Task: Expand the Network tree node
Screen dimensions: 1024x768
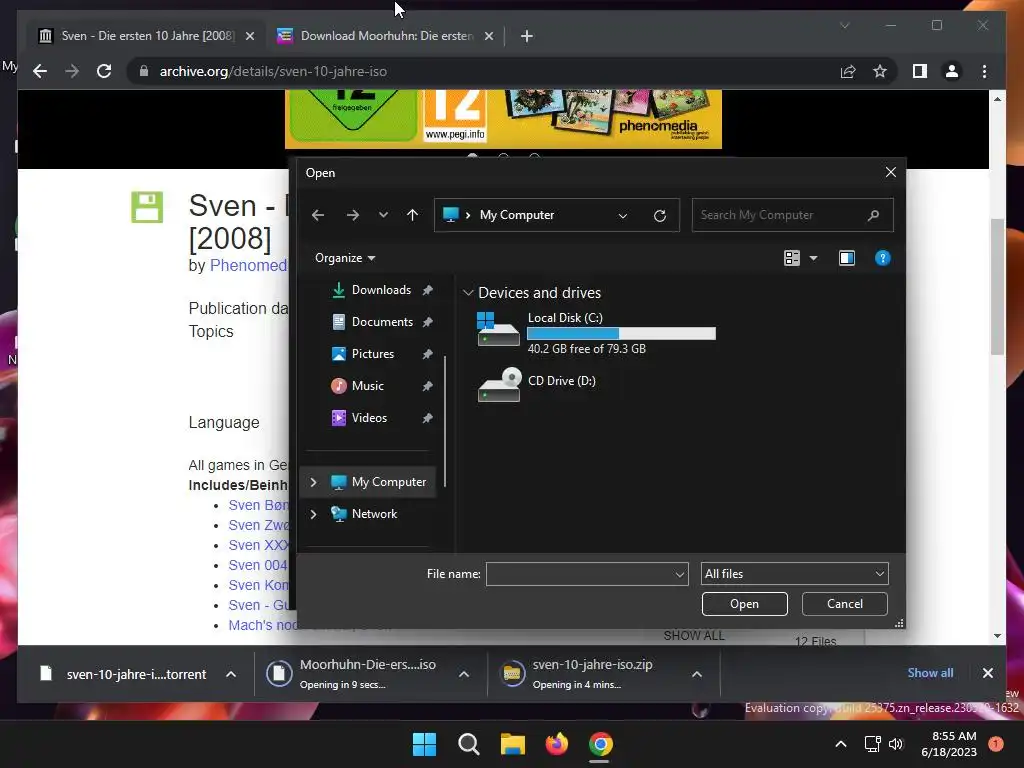Action: coord(313,514)
